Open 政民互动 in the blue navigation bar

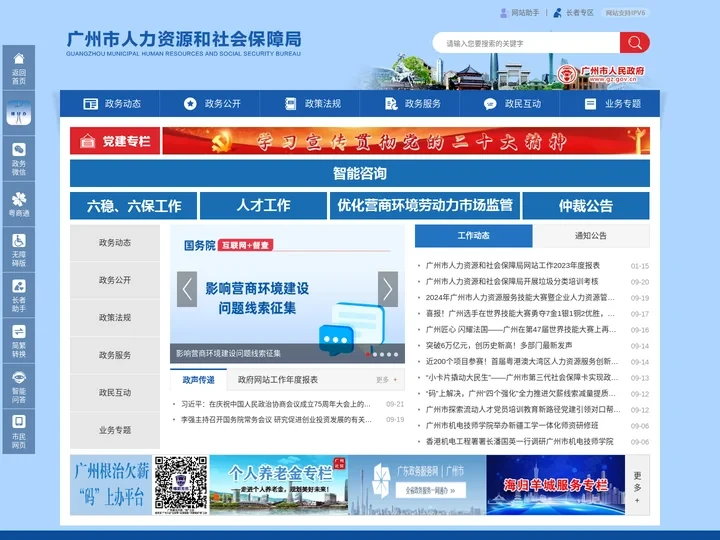(x=511, y=104)
